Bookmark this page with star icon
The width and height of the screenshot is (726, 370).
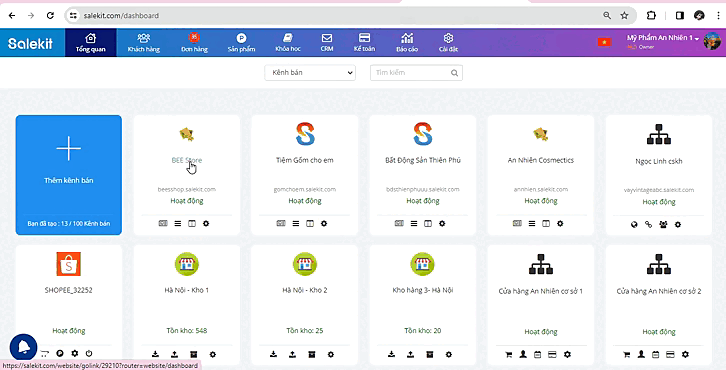click(x=624, y=15)
